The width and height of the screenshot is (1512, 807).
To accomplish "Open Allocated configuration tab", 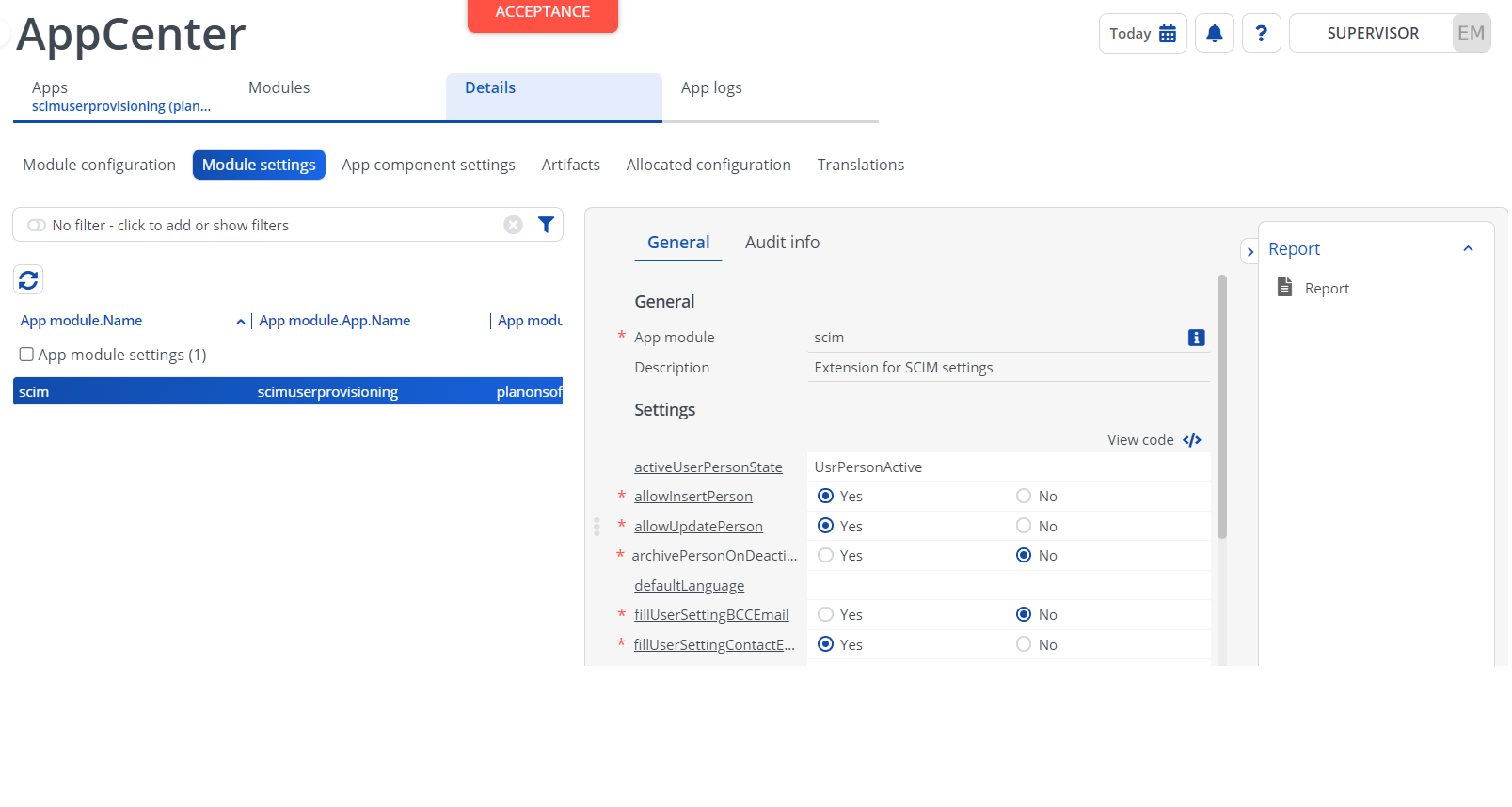I will coord(708,165).
